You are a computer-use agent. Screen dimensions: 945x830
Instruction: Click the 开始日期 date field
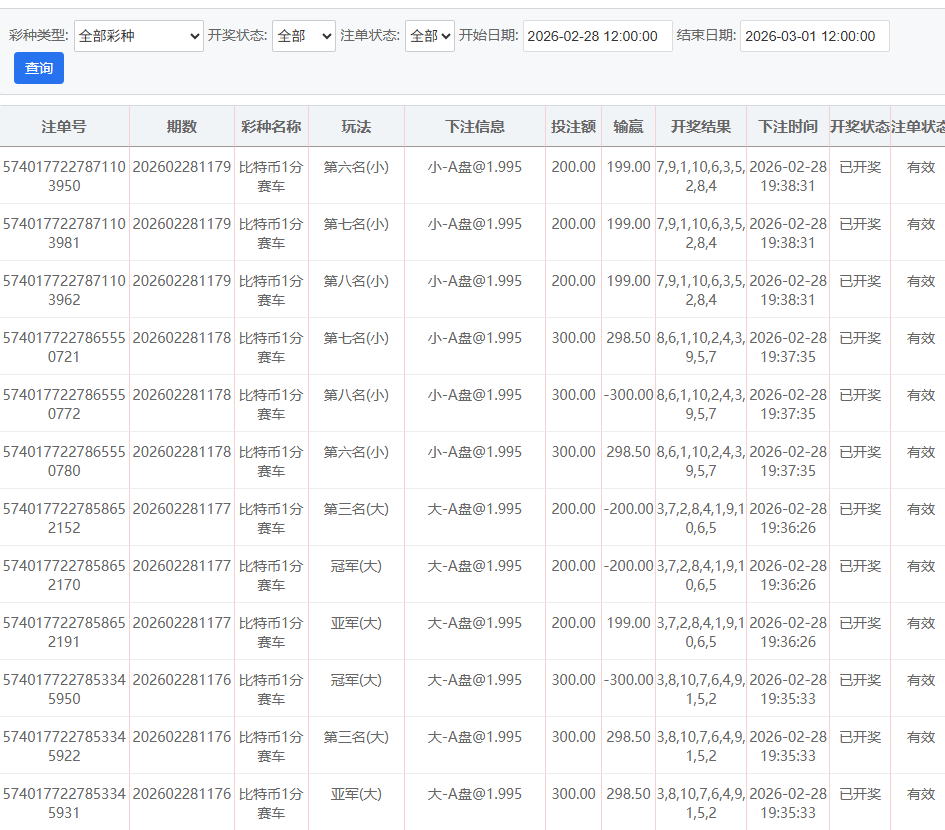tap(597, 36)
